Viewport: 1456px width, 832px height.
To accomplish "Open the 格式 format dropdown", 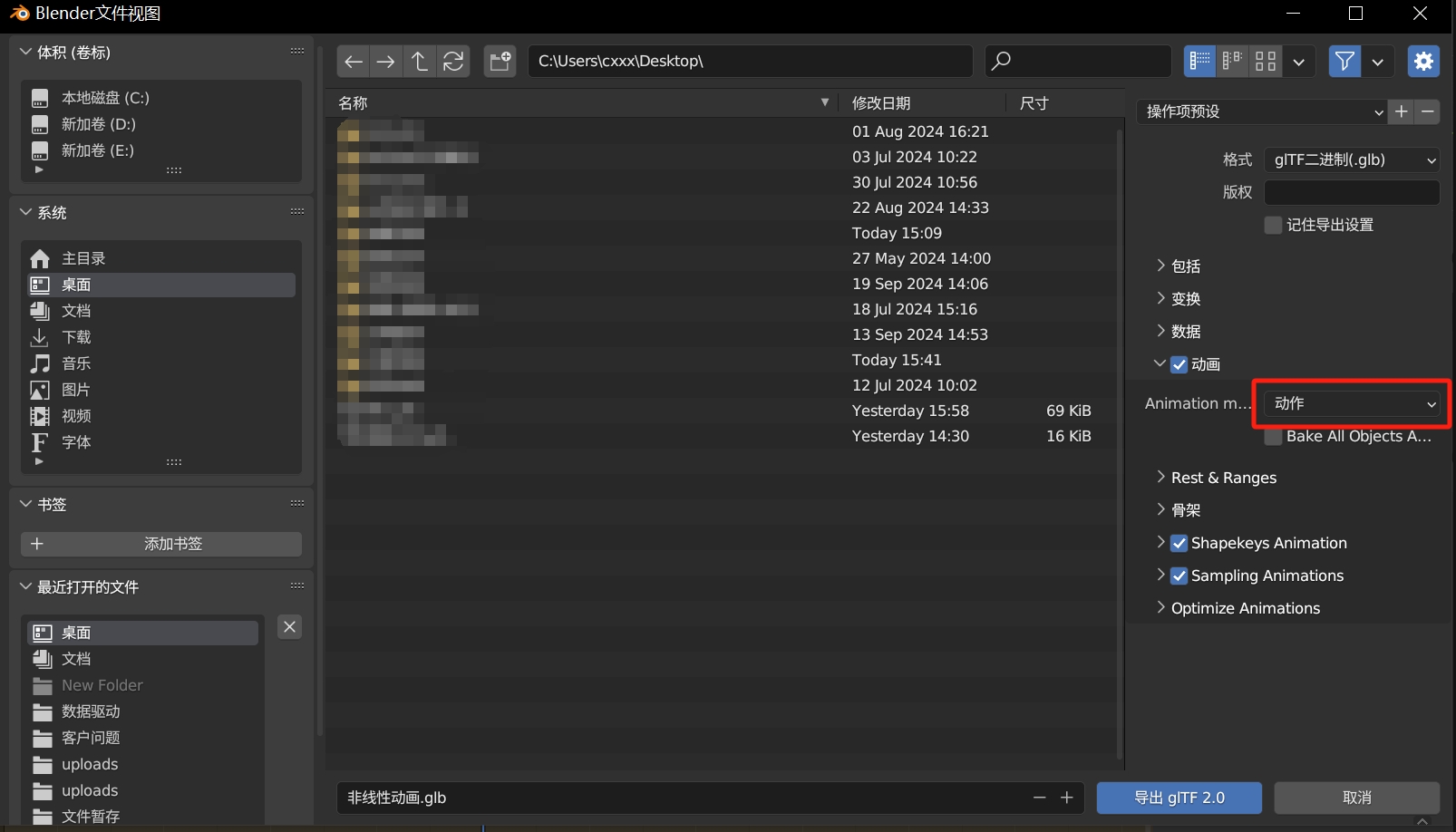I will [x=1352, y=160].
